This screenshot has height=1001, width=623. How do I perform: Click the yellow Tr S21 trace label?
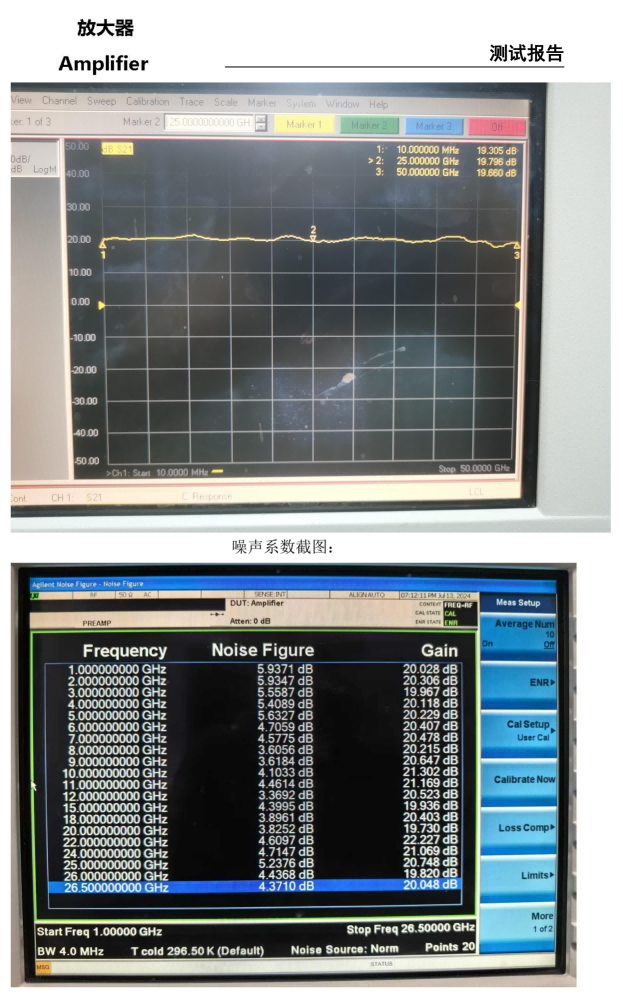tap(117, 149)
